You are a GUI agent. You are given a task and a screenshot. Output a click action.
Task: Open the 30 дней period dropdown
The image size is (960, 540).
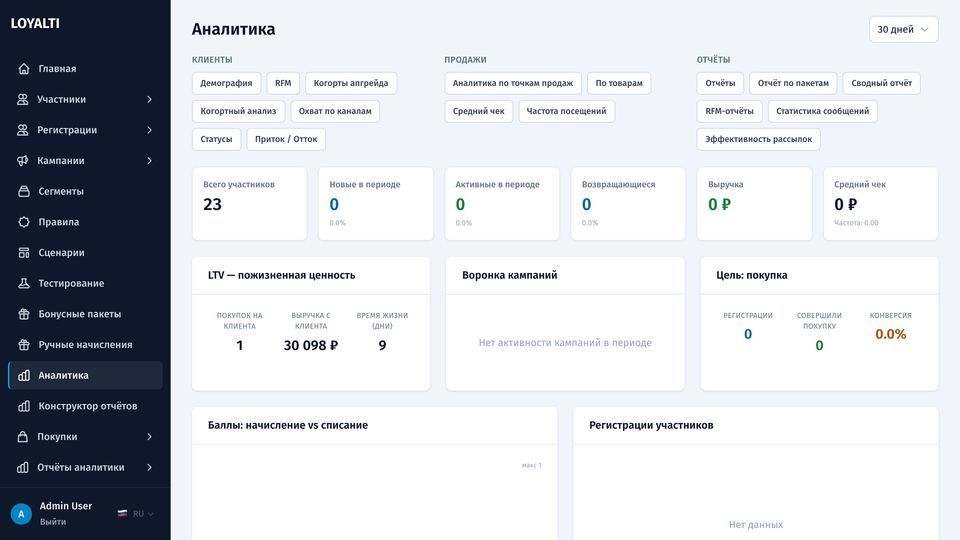[903, 29]
